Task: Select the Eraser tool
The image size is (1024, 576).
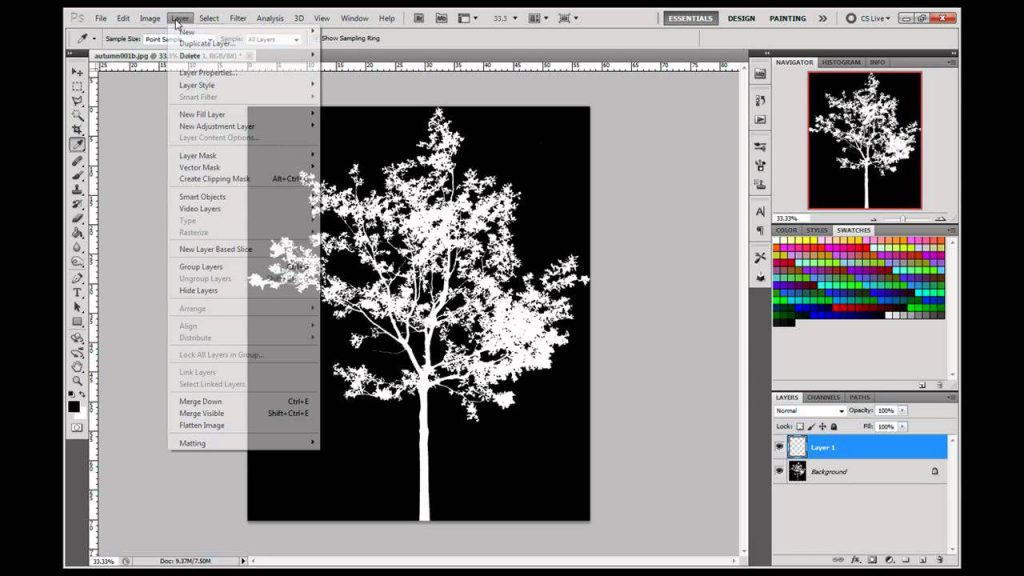Action: (x=77, y=218)
